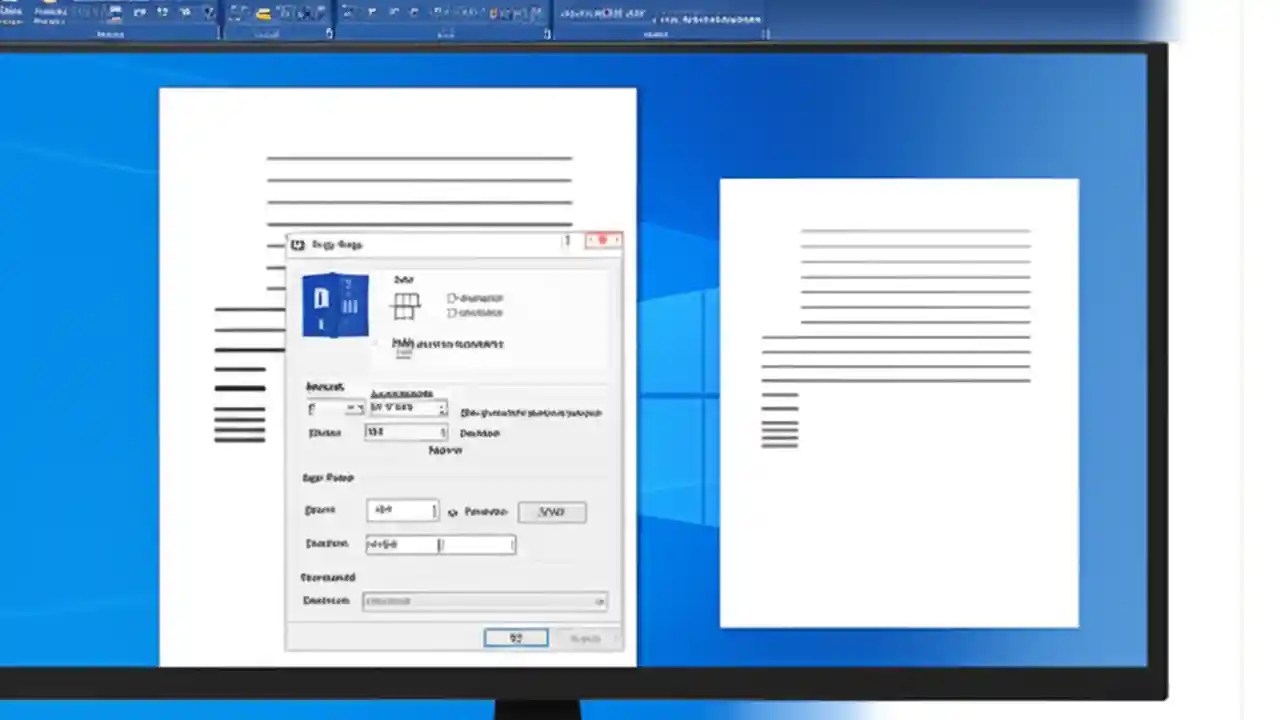Click the Cancel button in the dialog
Screen dimensions: 1280x720
(x=585, y=638)
